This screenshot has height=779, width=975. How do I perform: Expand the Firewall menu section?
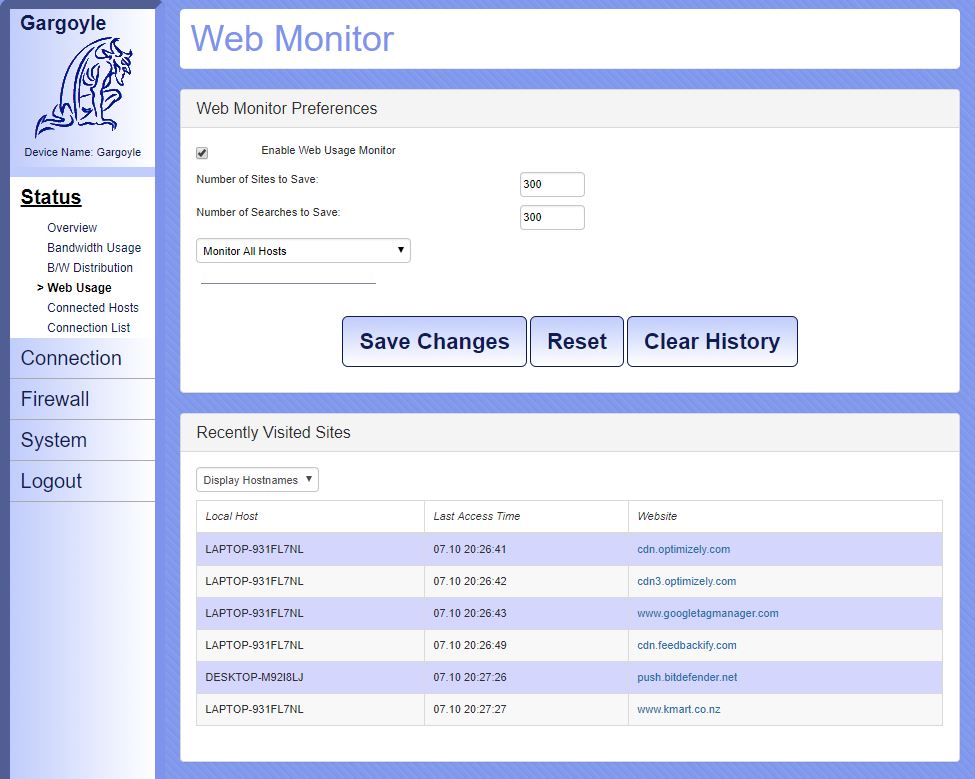coord(55,399)
